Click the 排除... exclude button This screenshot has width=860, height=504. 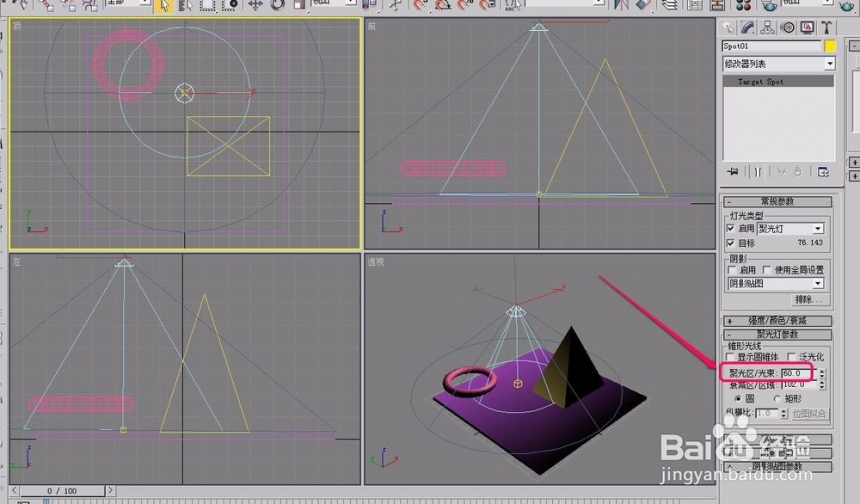(x=809, y=299)
